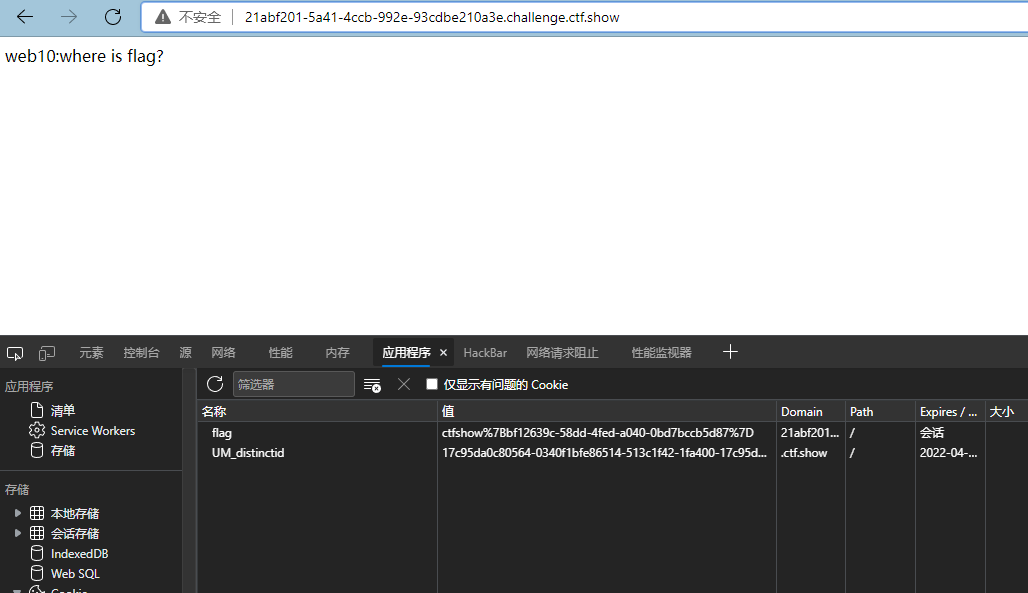Image resolution: width=1028 pixels, height=593 pixels.
Task: Click the browser back arrow
Action: tap(25, 17)
